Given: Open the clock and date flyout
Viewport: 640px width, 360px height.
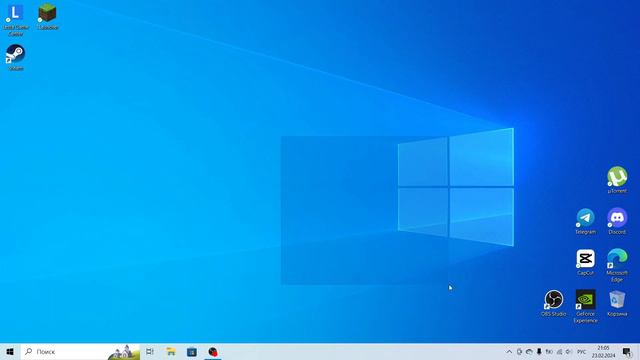Looking at the screenshot, I should coord(603,351).
